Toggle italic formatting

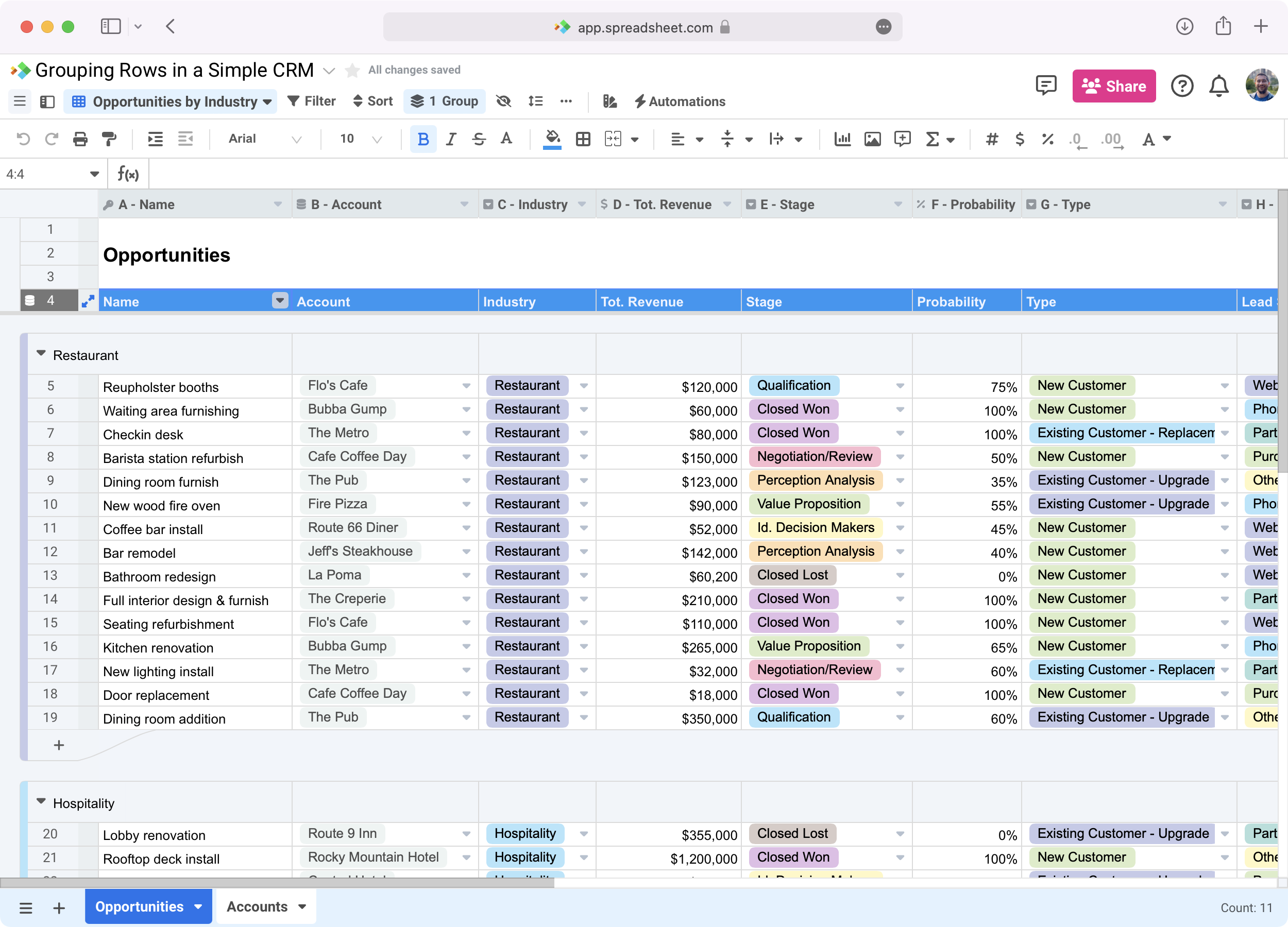pyautogui.click(x=451, y=139)
